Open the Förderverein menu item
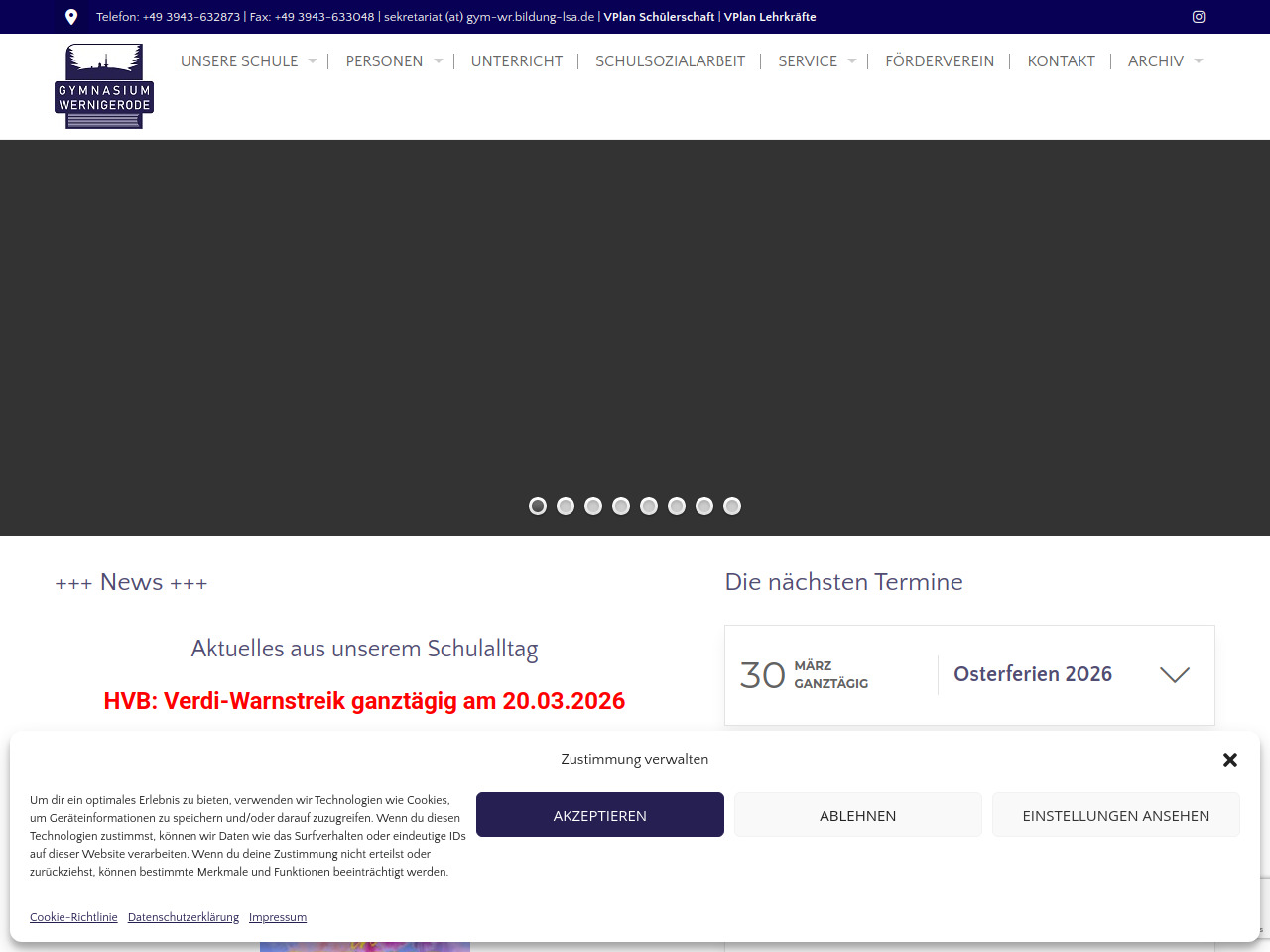 pyautogui.click(x=940, y=61)
